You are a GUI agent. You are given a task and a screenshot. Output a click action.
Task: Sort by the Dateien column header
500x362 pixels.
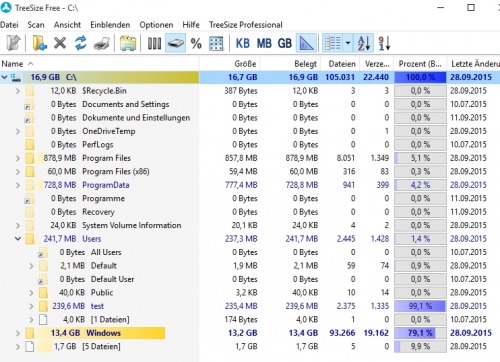pos(340,64)
